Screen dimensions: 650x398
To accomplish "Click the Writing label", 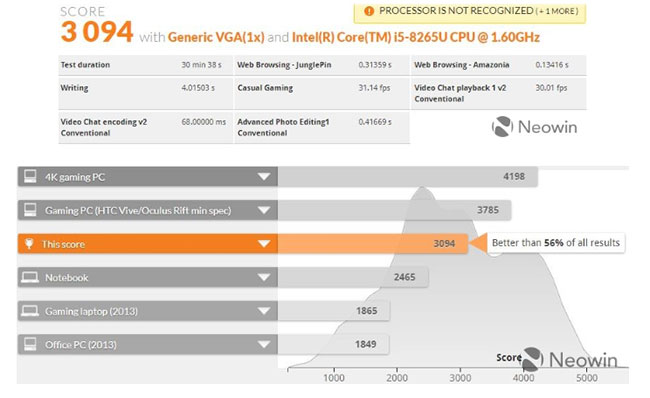I will coord(74,88).
